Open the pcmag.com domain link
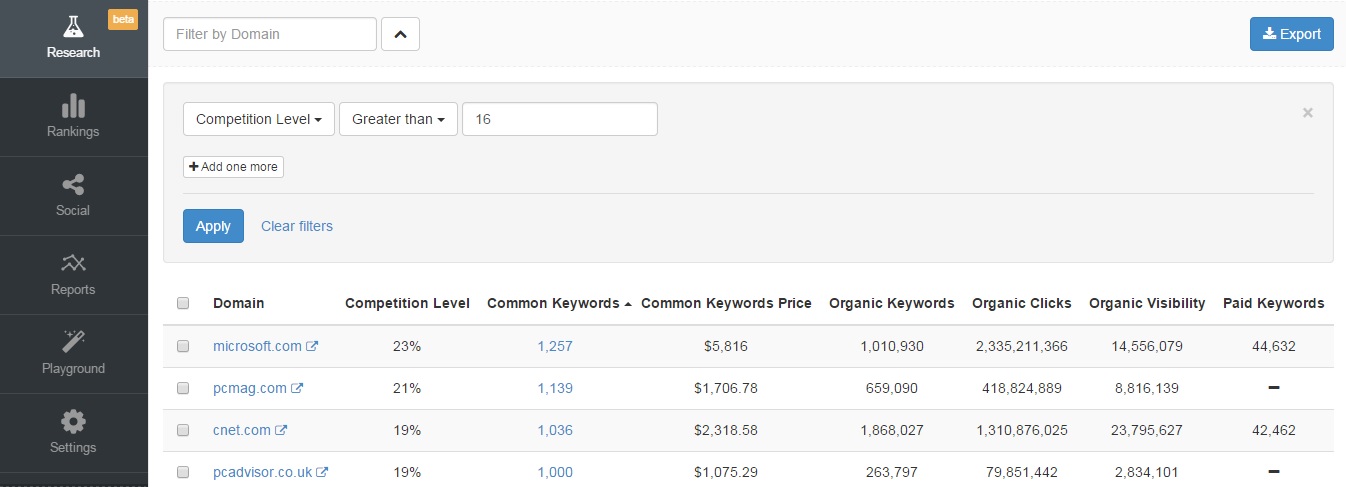Viewport: 1346px width, 487px height. [x=250, y=388]
